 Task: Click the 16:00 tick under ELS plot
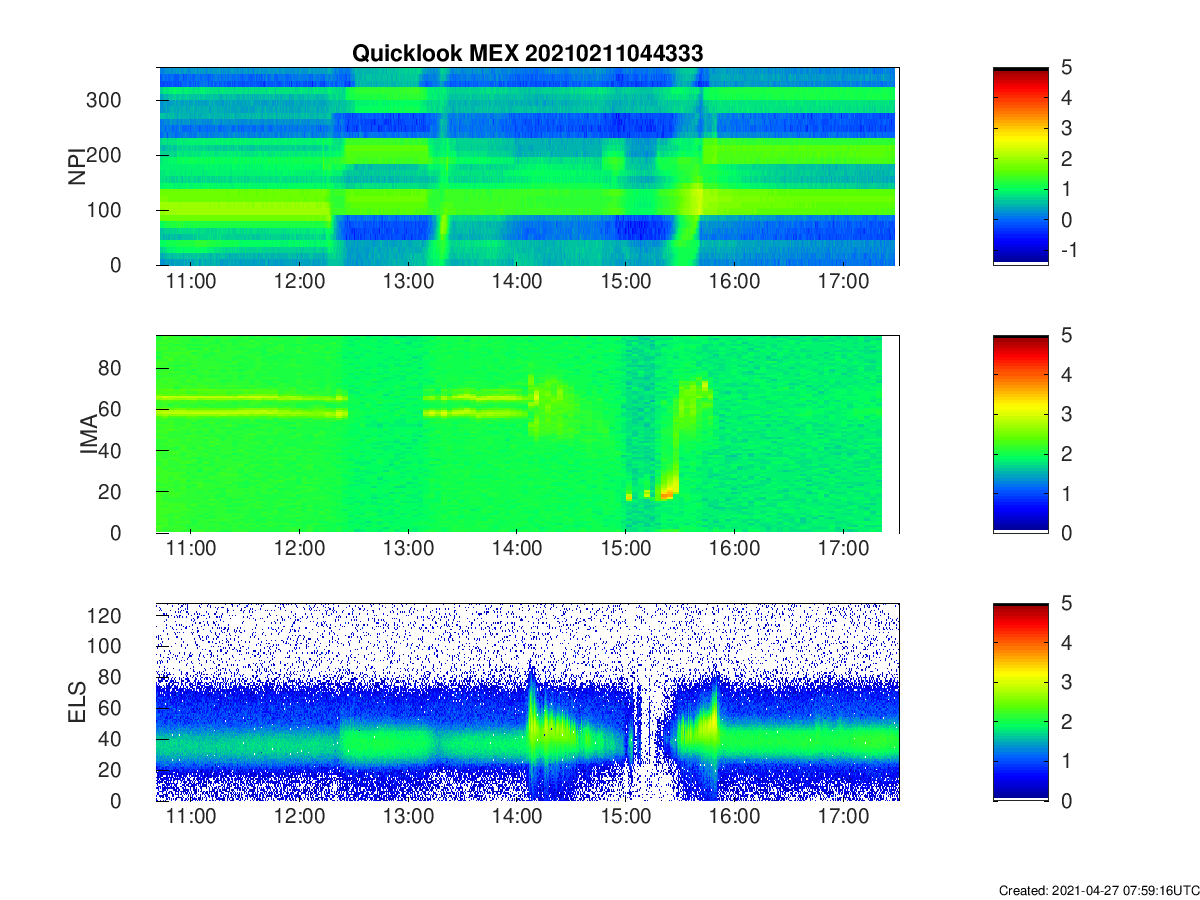point(734,817)
